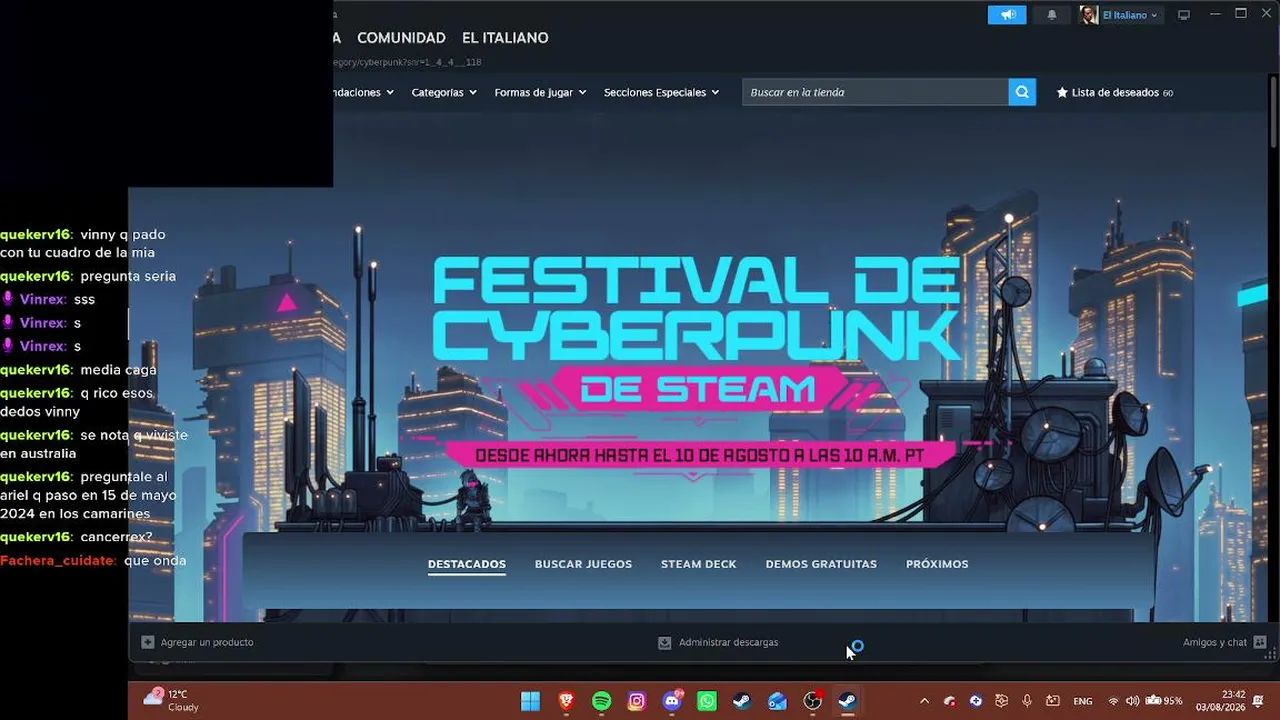This screenshot has width=1280, height=720.
Task: Open the Wi-Fi network tray icon
Action: [x=1114, y=701]
